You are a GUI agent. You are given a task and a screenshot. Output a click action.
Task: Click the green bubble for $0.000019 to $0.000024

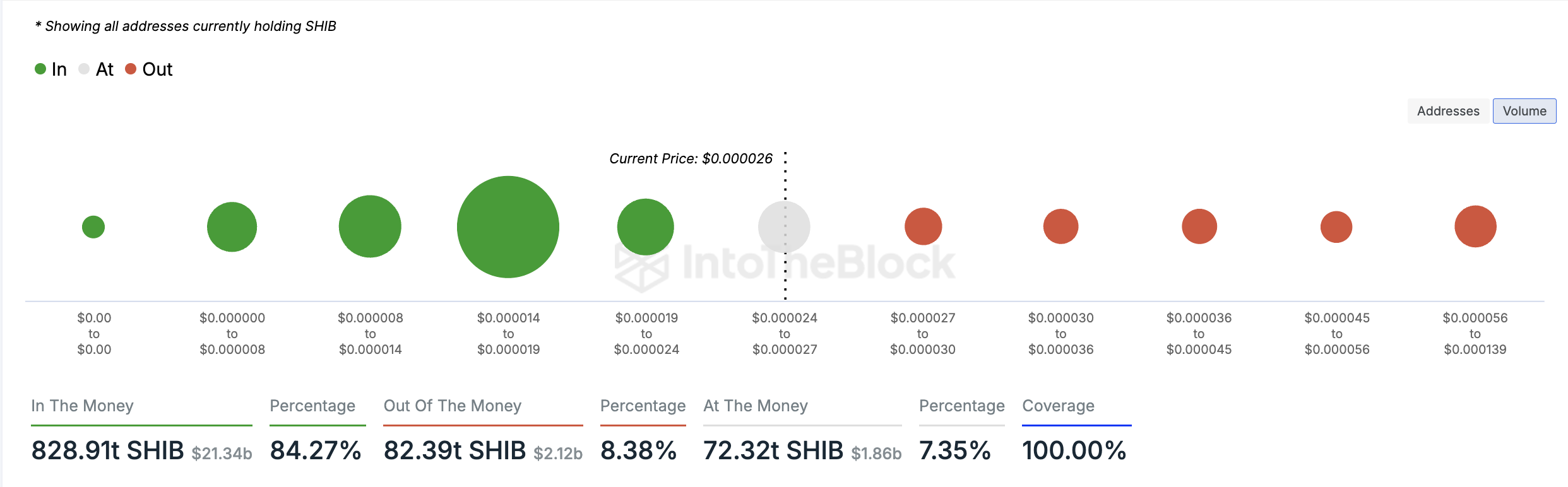[x=645, y=227]
